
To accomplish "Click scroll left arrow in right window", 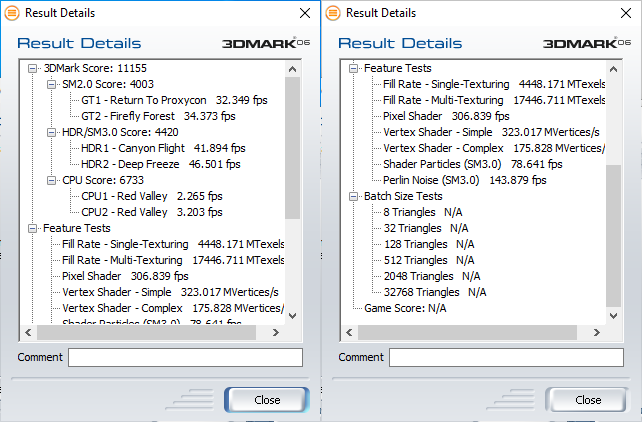I will (349, 332).
